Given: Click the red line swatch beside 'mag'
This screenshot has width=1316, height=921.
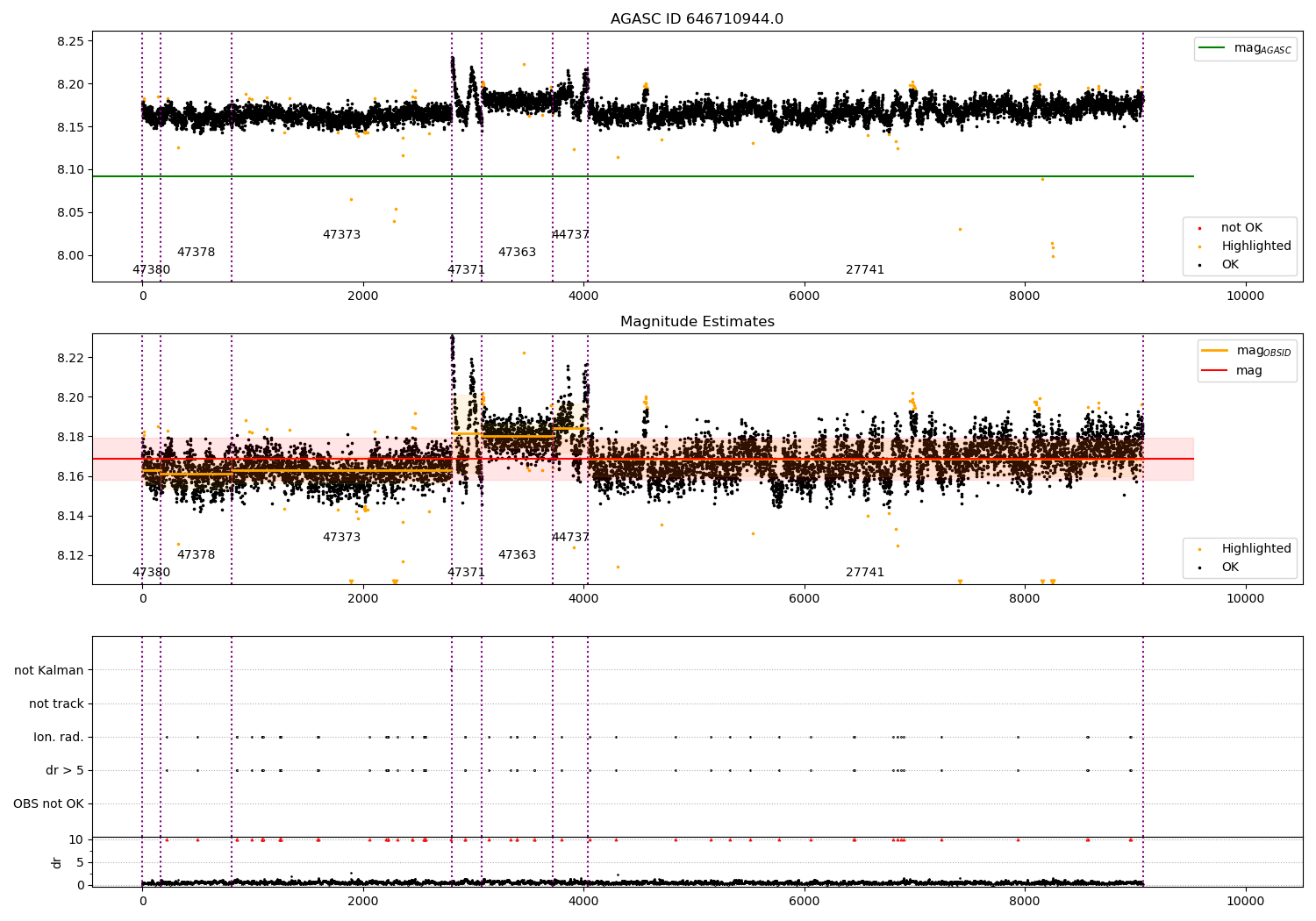Looking at the screenshot, I should (x=1214, y=371).
